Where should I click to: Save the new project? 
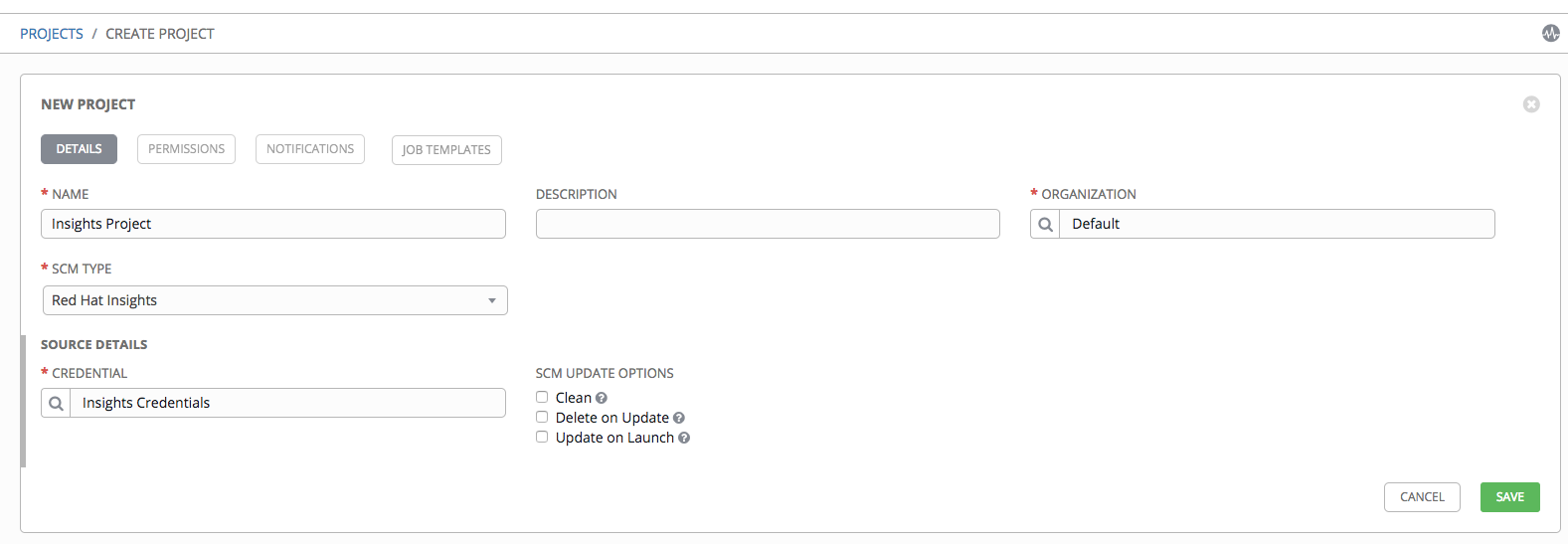[x=1509, y=497]
